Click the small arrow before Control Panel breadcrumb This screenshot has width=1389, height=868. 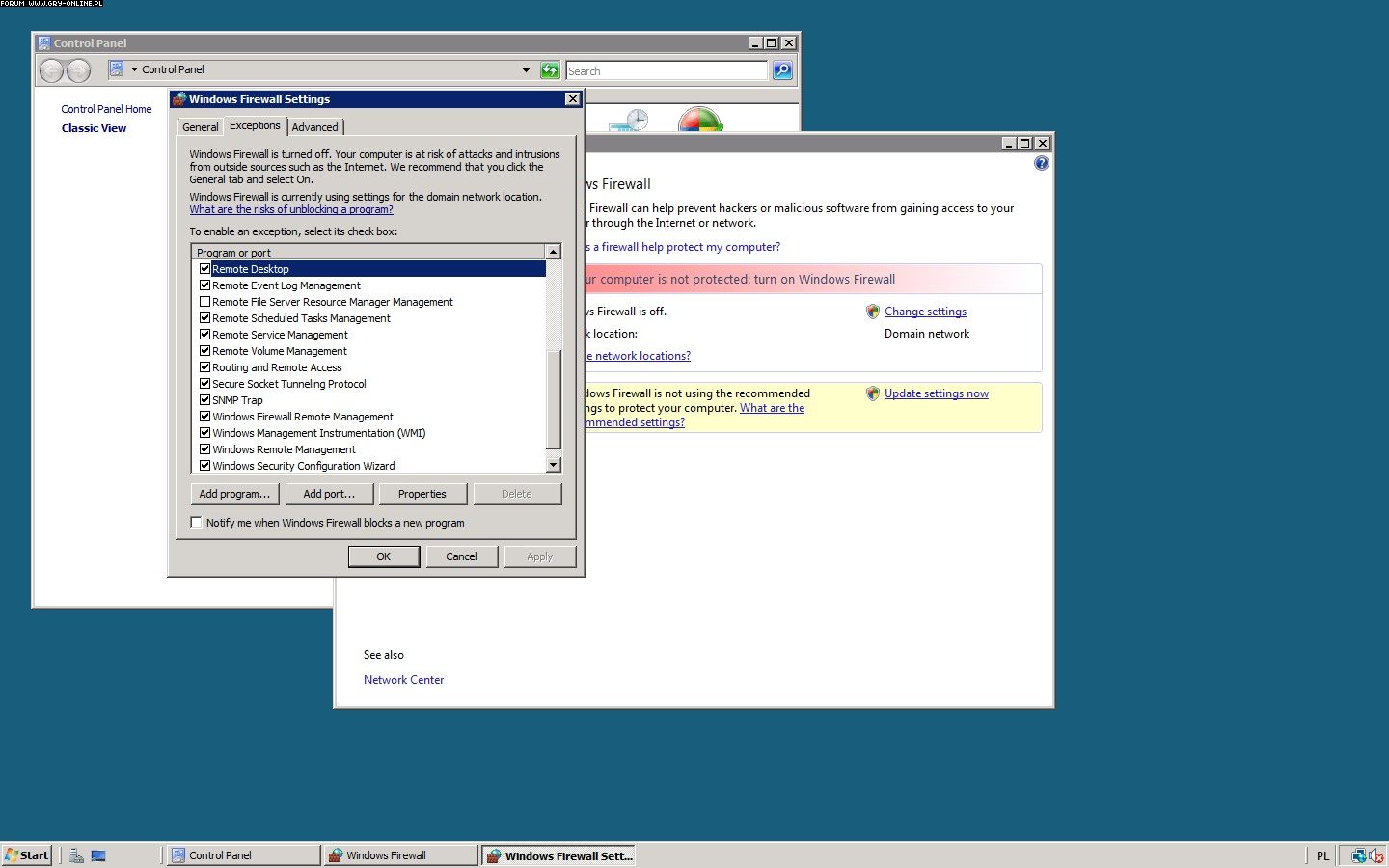click(134, 69)
